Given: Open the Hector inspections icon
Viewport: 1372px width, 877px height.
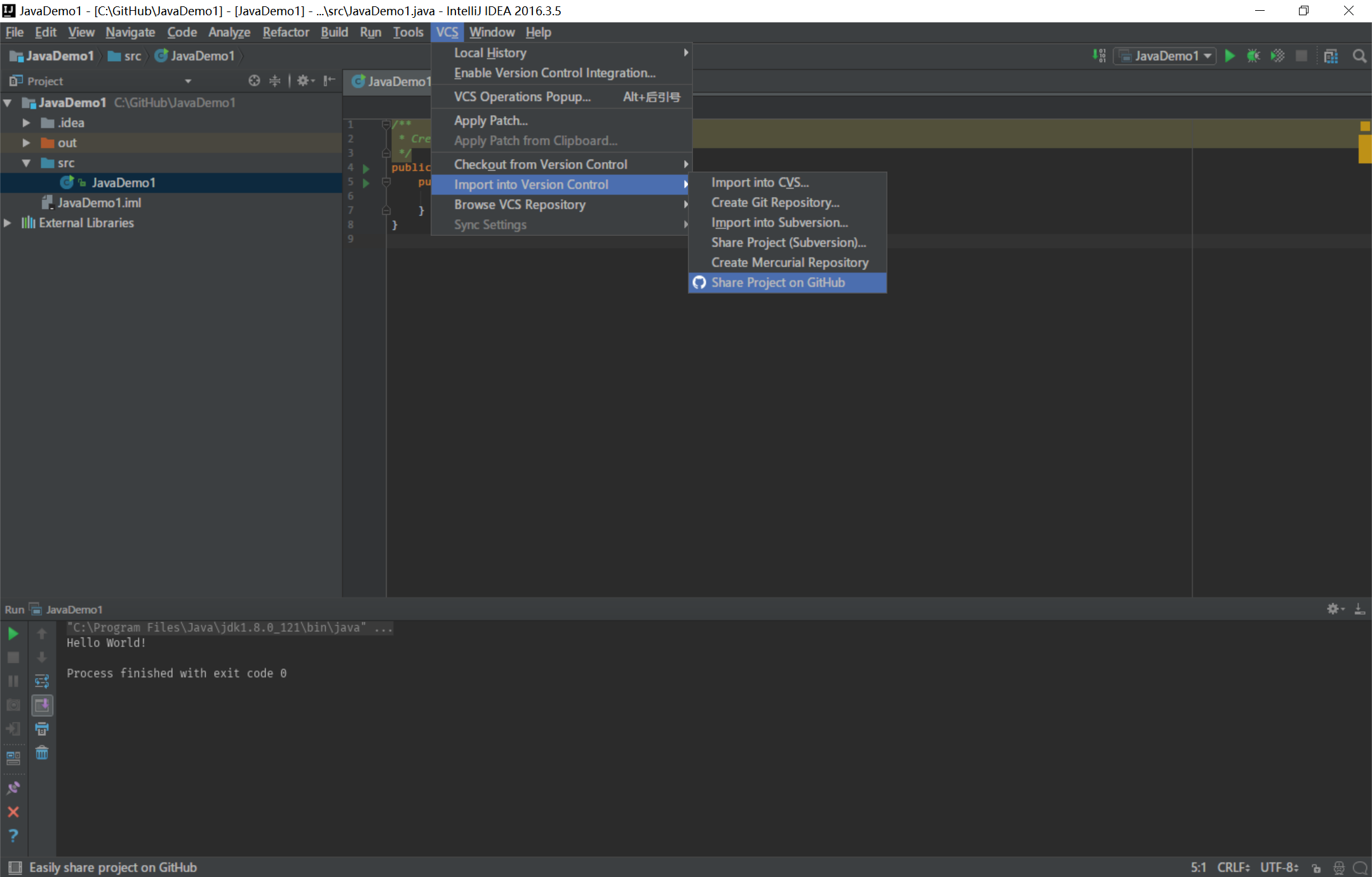Looking at the screenshot, I should coord(1338,867).
